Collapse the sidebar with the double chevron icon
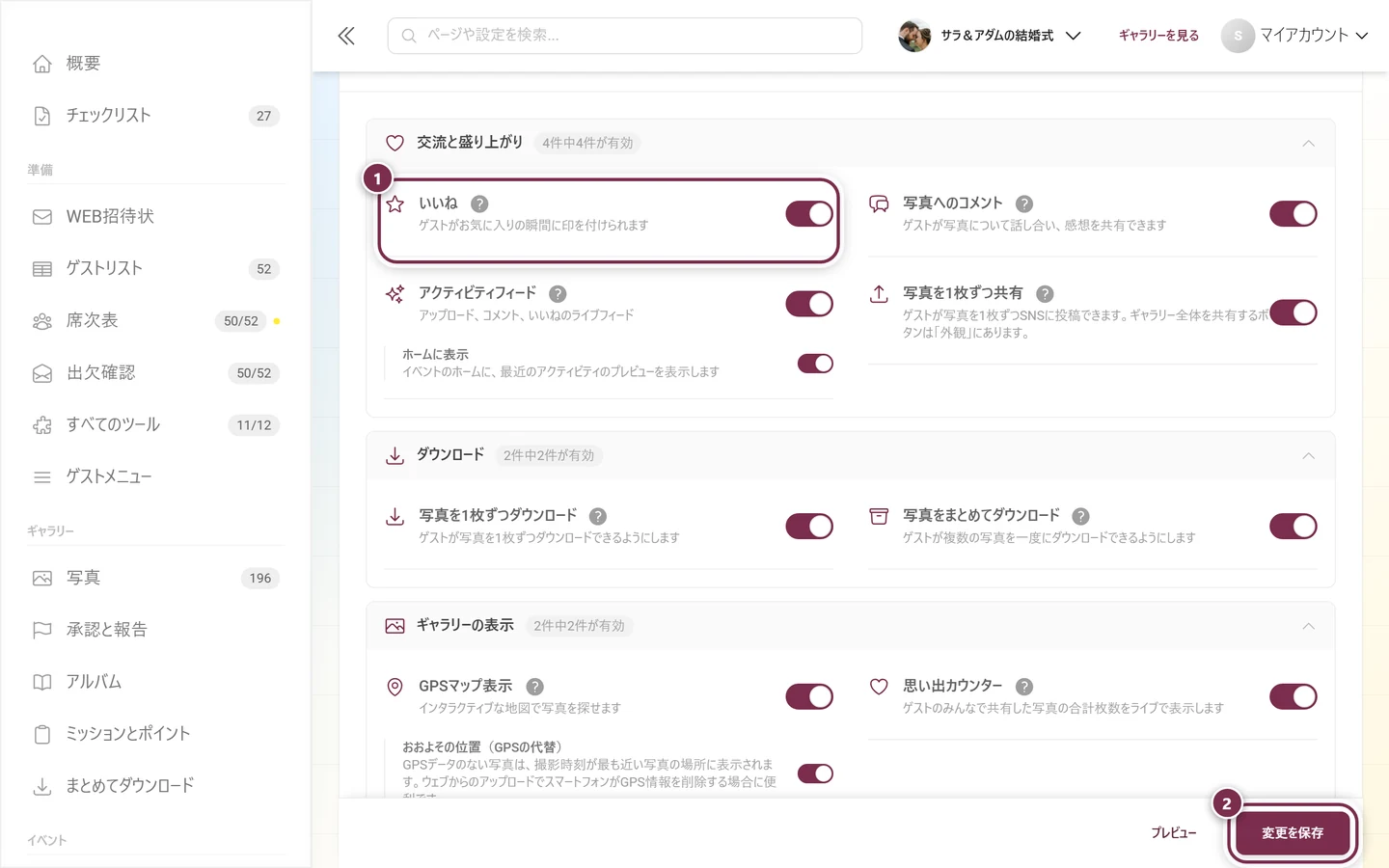 coord(346,36)
